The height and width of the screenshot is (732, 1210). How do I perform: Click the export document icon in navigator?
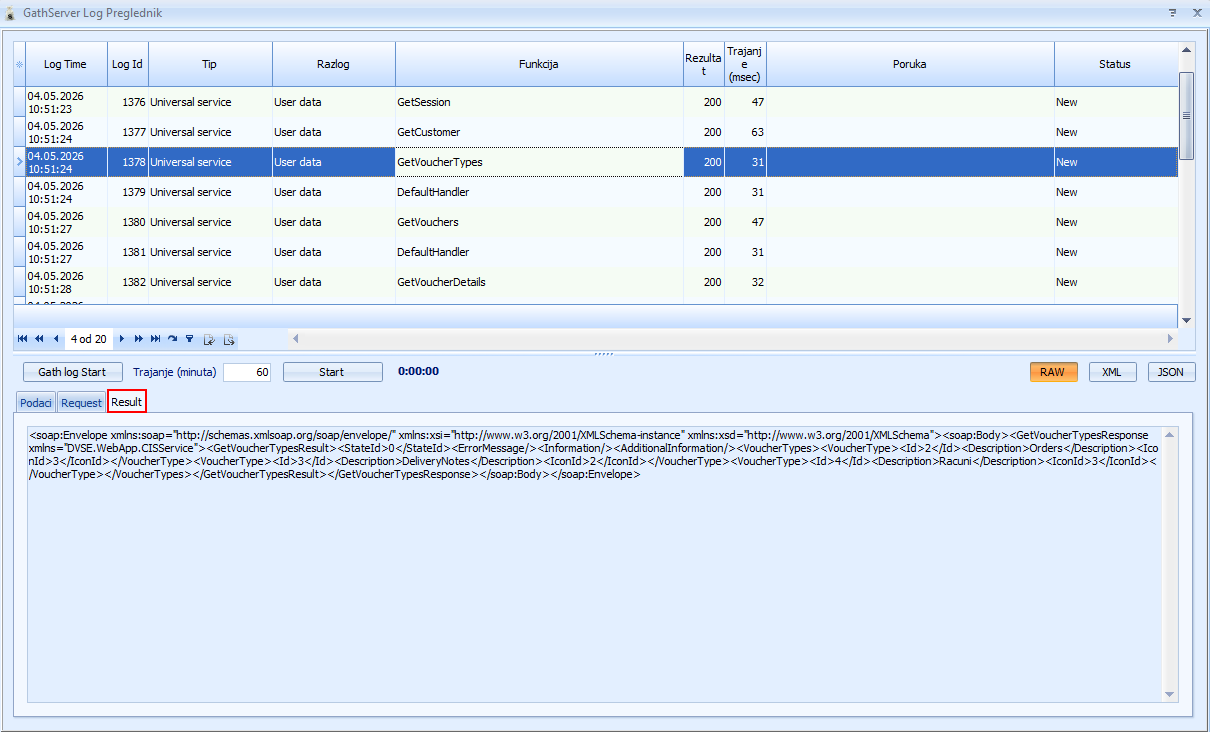[x=229, y=340]
